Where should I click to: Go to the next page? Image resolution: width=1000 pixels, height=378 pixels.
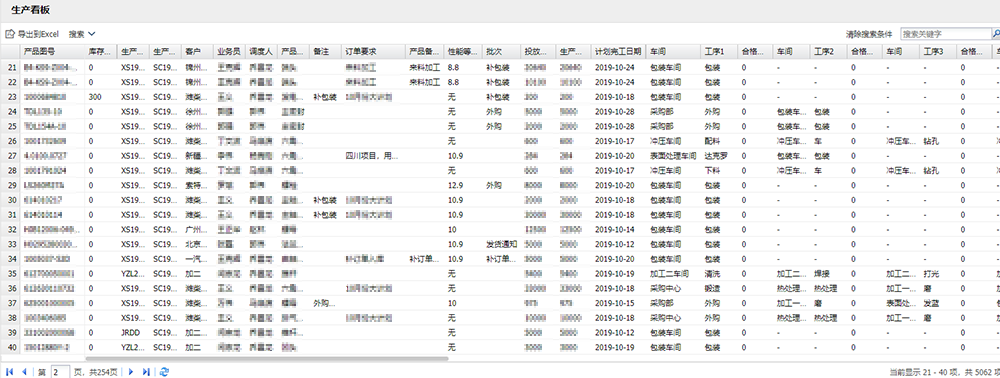click(x=131, y=372)
